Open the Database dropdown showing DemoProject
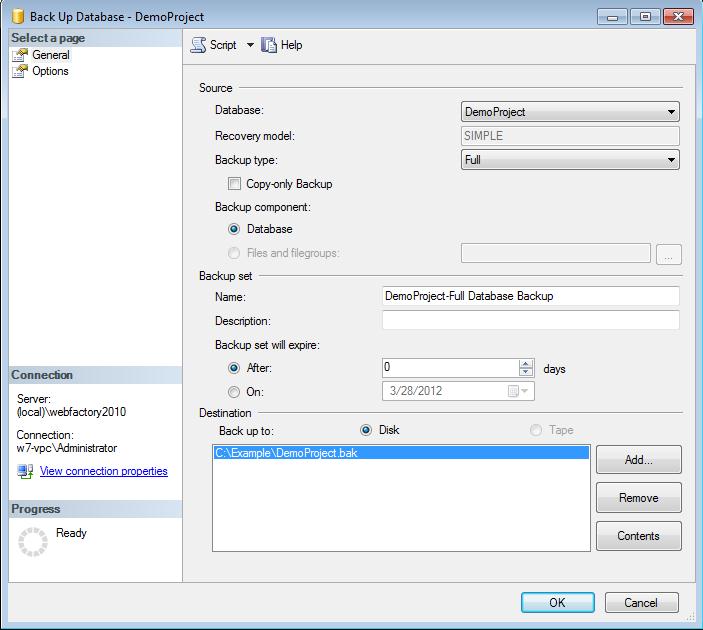 pos(671,112)
